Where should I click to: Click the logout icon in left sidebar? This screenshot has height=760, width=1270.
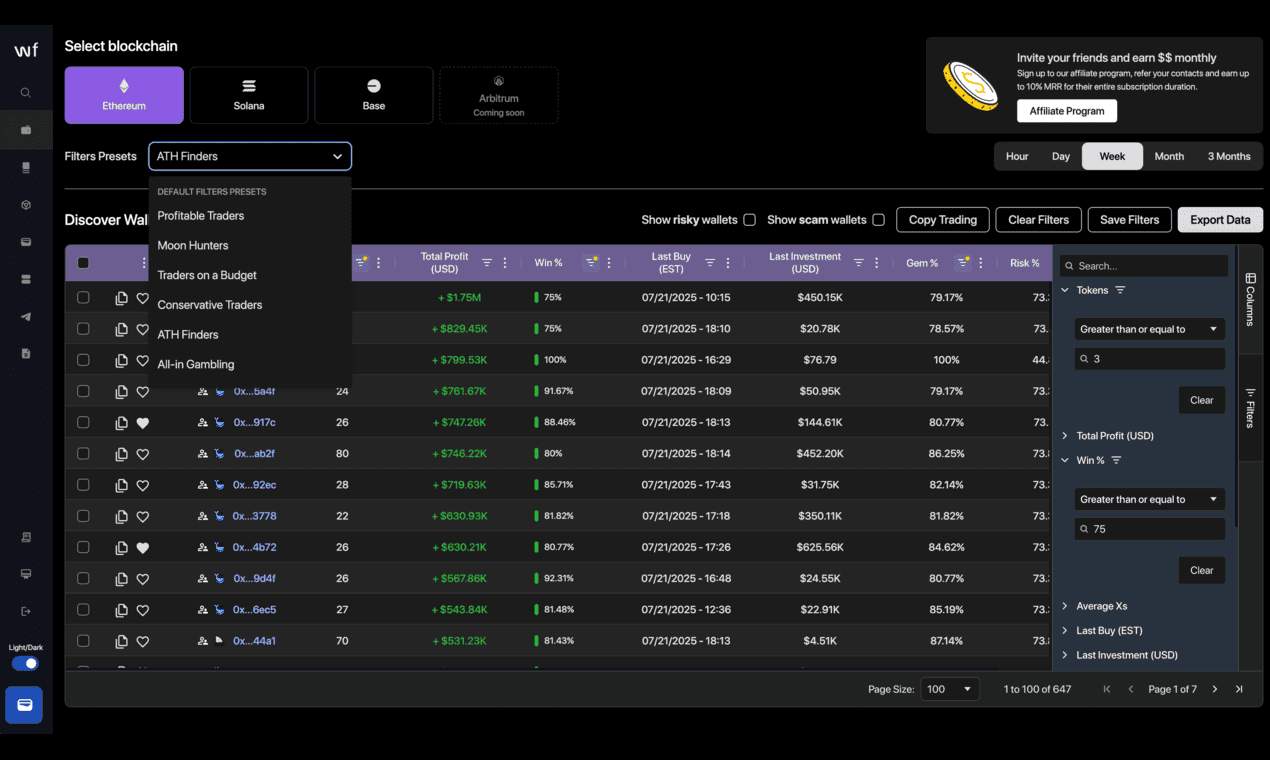[26, 611]
